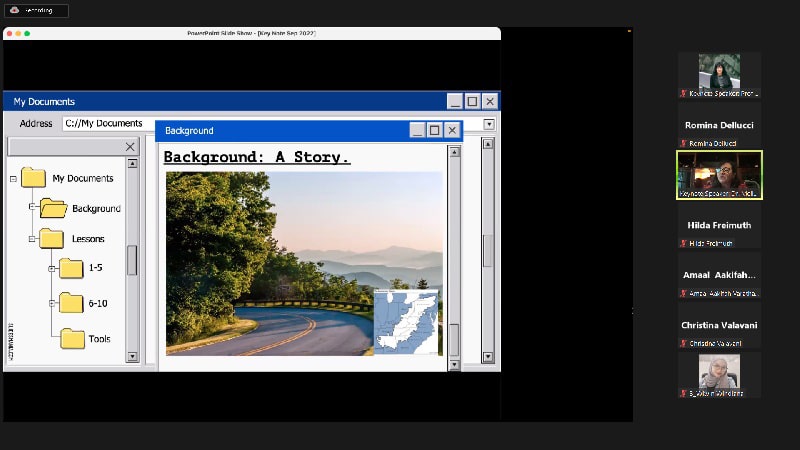Open the Address bar dropdown arrow
This screenshot has height=450, width=800.
pos(489,124)
